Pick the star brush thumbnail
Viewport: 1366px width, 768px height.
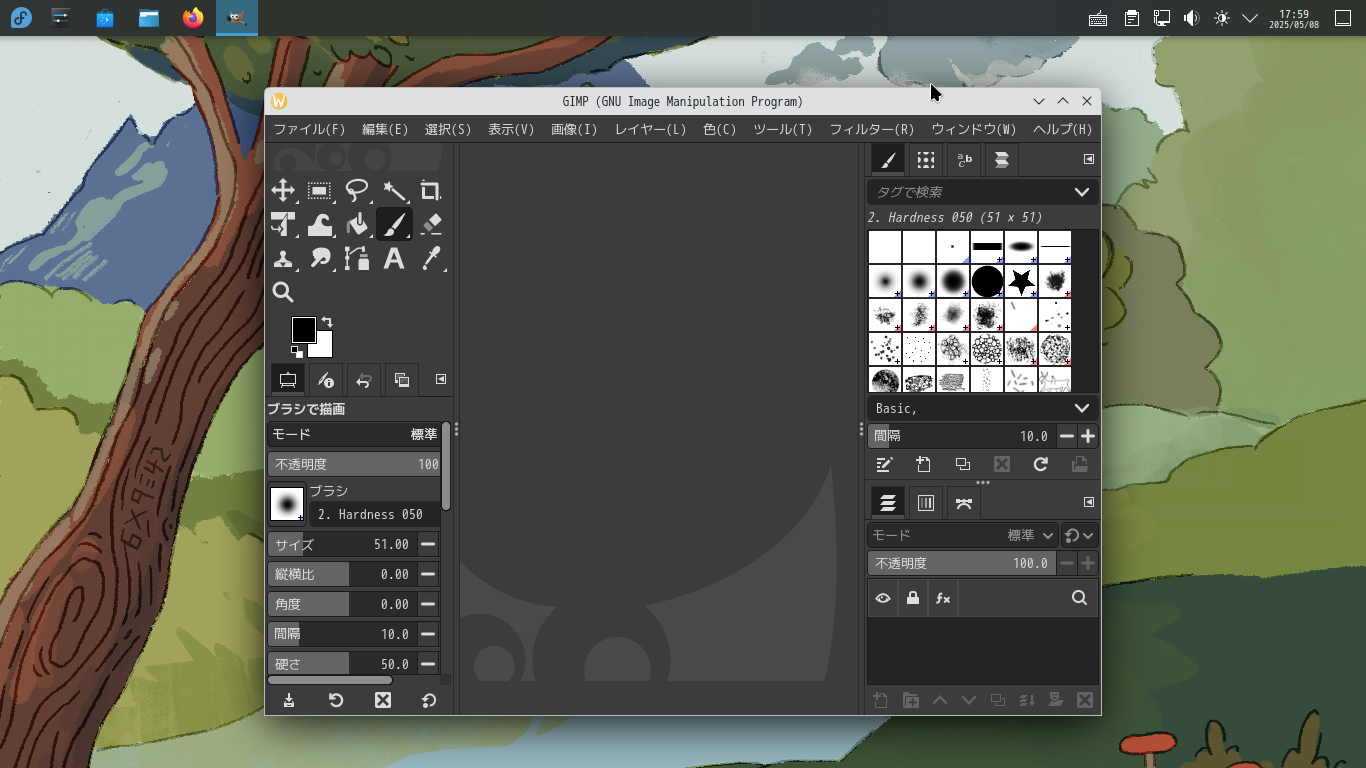1021,282
